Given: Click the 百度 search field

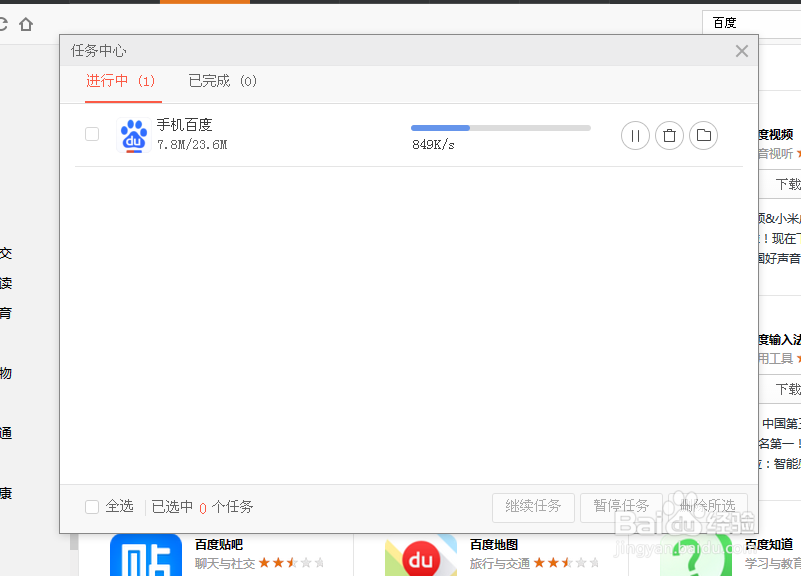Looking at the screenshot, I should (752, 23).
